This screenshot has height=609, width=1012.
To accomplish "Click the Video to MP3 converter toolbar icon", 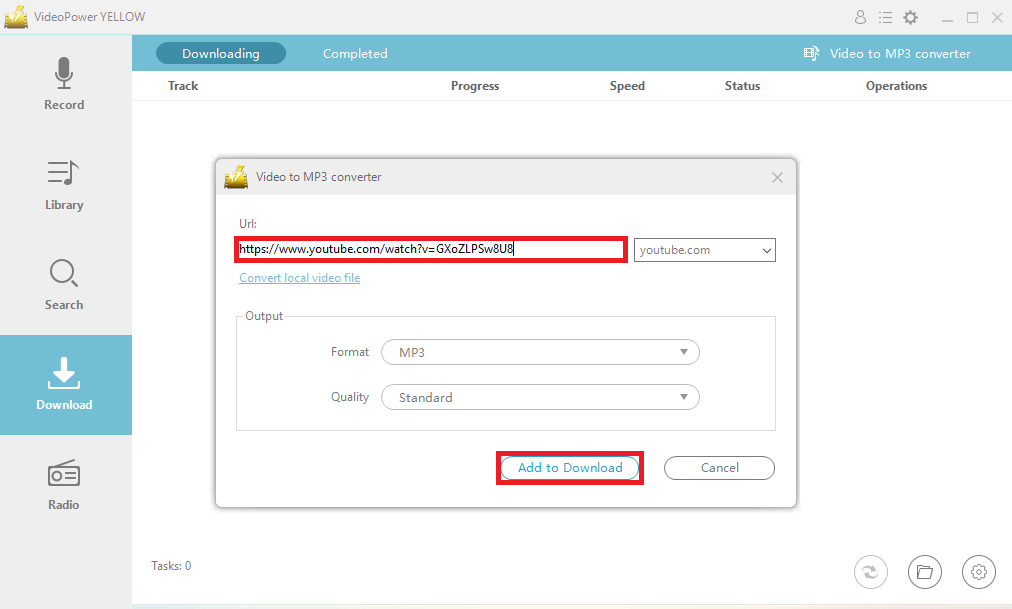I will pyautogui.click(x=811, y=54).
